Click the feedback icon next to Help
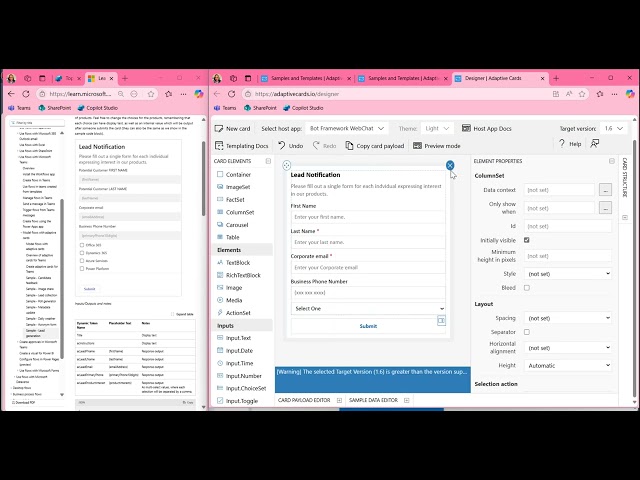The width and height of the screenshot is (640, 480). pos(595,144)
